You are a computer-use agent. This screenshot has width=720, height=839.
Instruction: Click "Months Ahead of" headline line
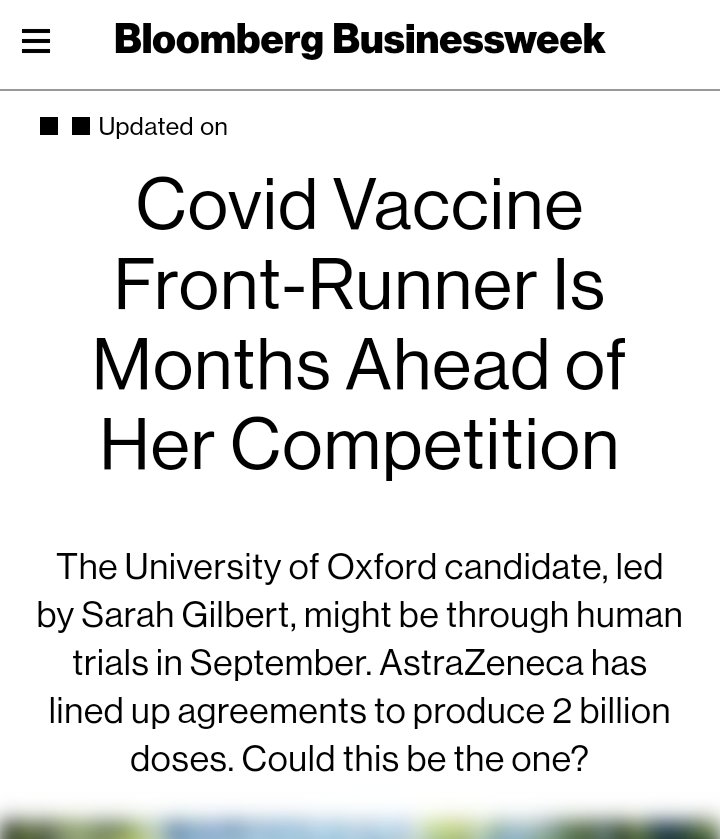(x=359, y=365)
